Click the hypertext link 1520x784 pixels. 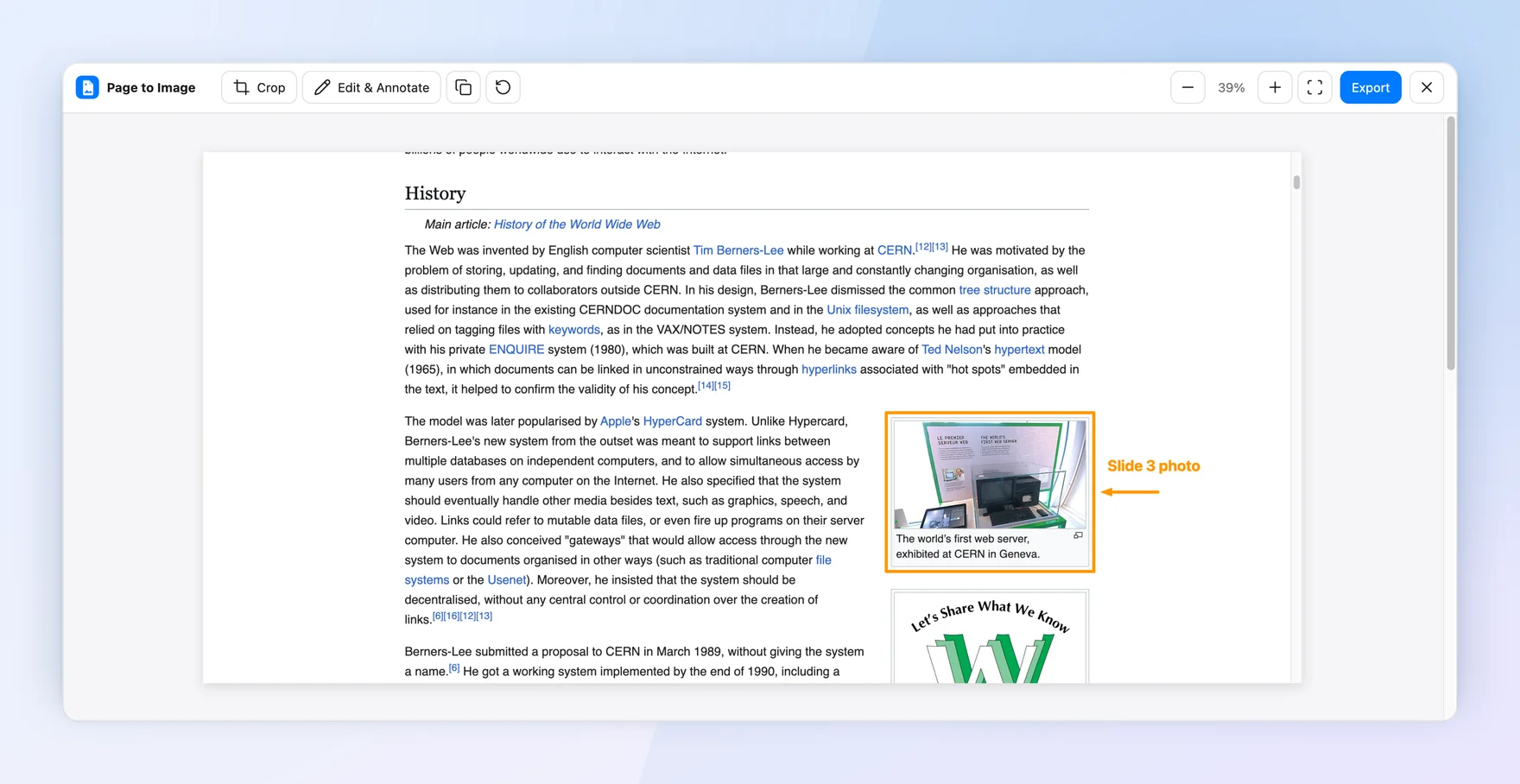(1019, 350)
